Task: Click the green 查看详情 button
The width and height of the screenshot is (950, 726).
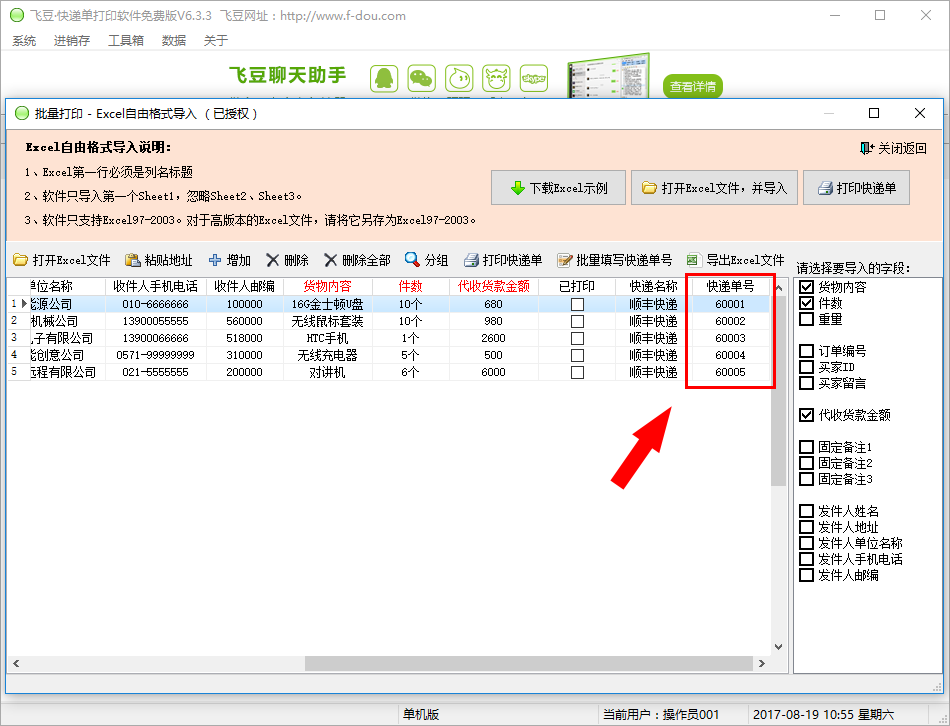Action: [x=693, y=87]
